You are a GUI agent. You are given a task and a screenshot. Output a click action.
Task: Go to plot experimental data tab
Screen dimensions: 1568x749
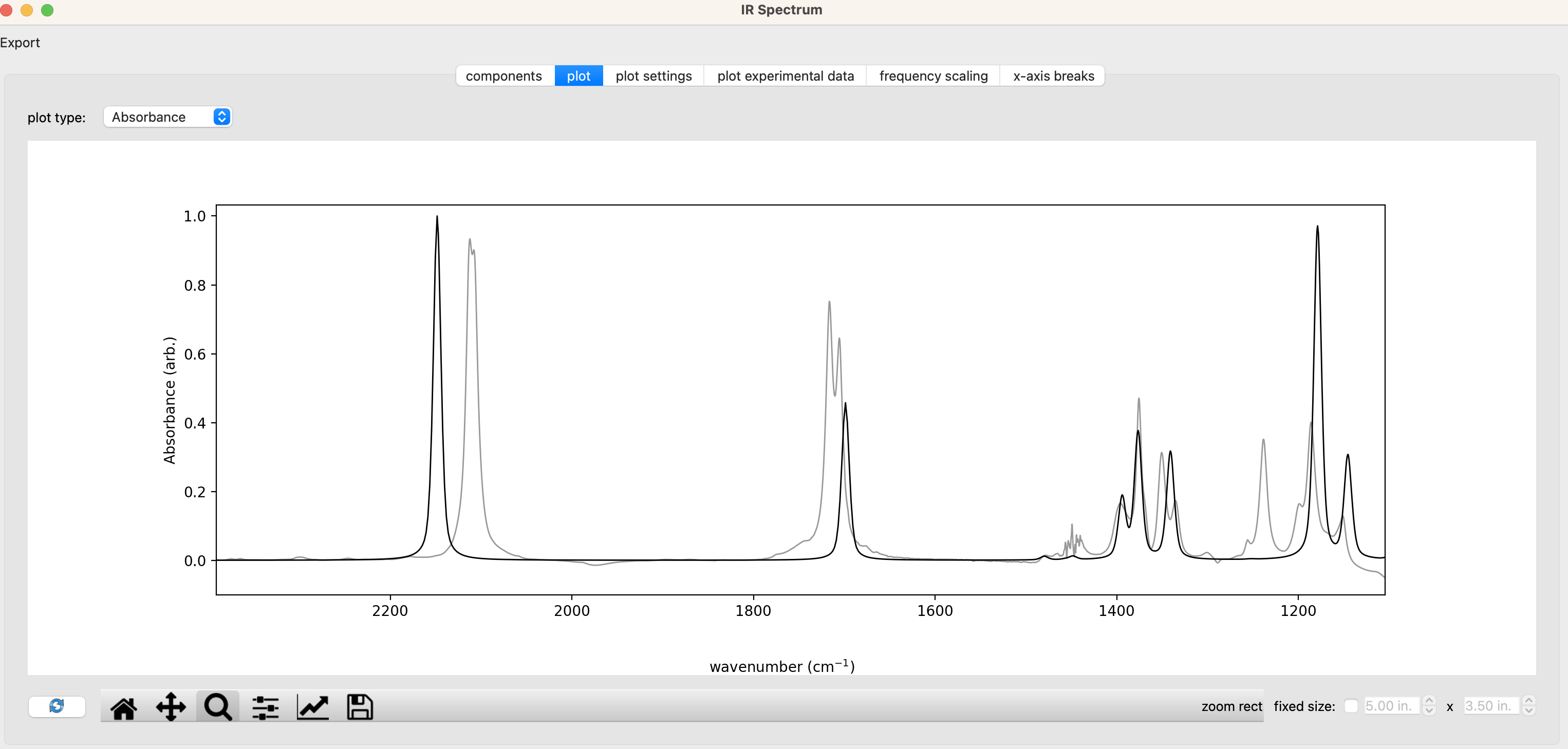785,76
